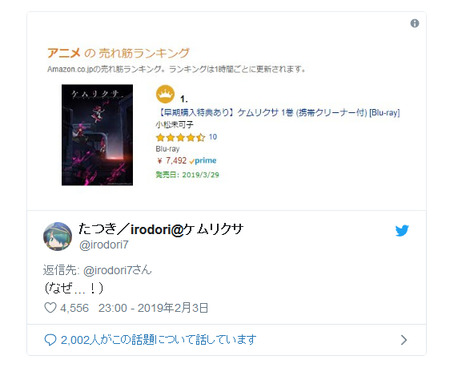Viewport: 450px width, 368px height.
Task: Click the info icon at top right
Action: [414, 23]
